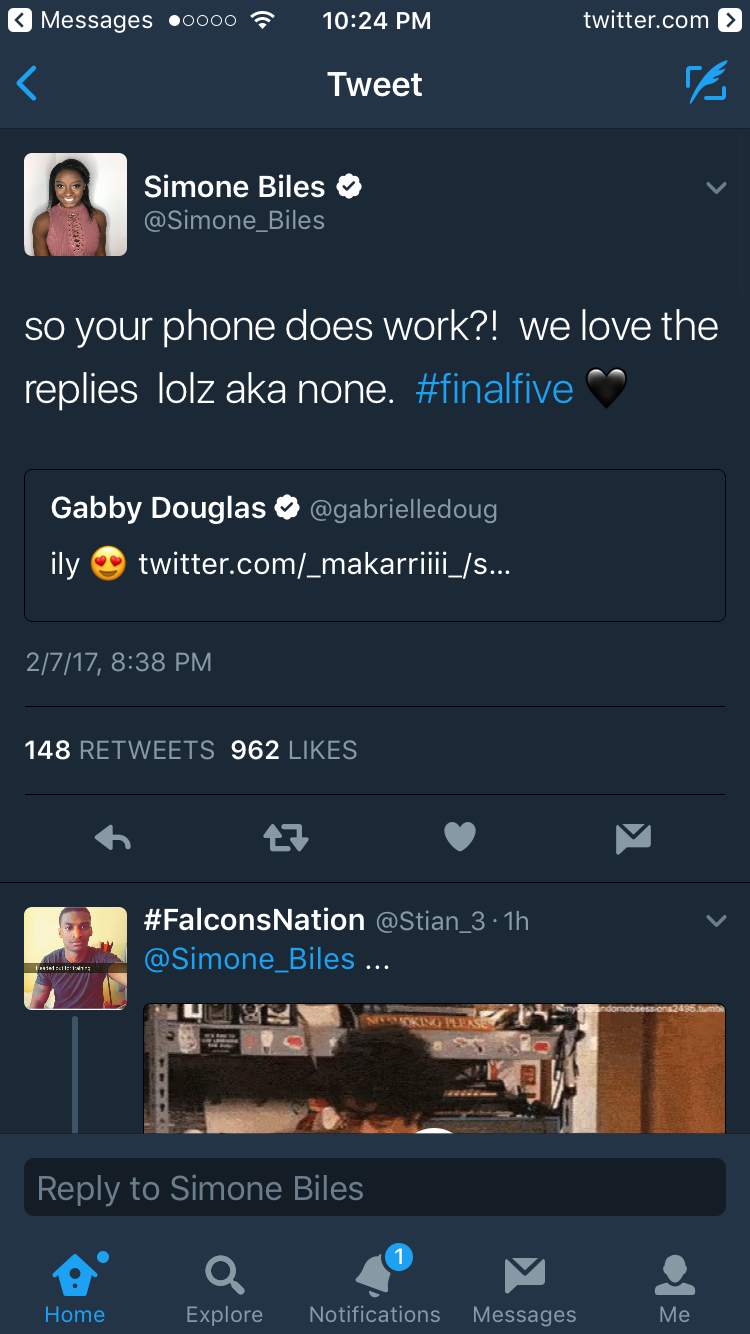Tap the #finalfive hashtag link

tap(494, 389)
